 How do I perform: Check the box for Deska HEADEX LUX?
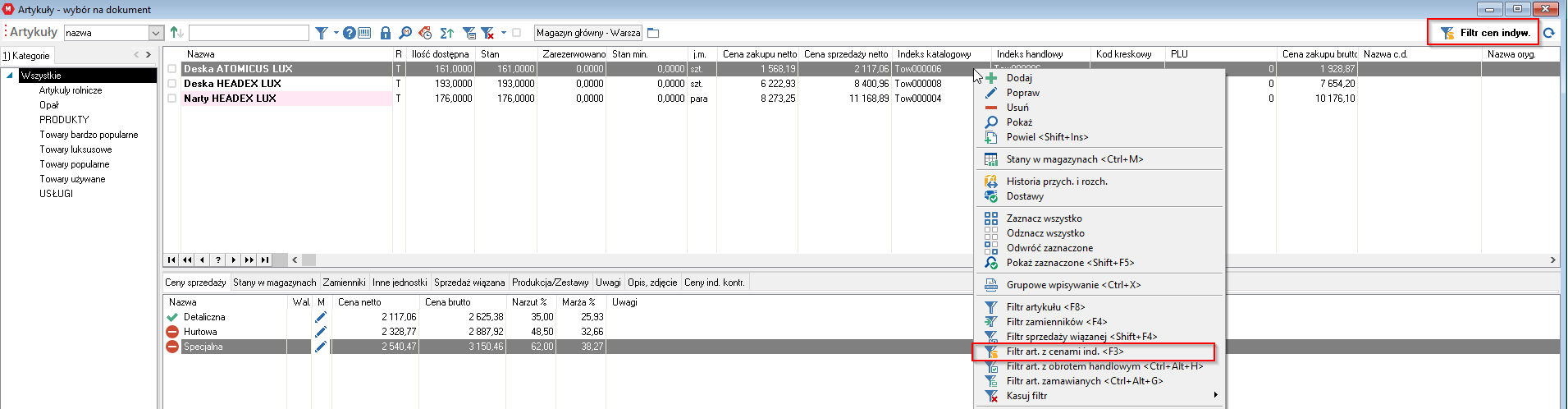[x=172, y=84]
